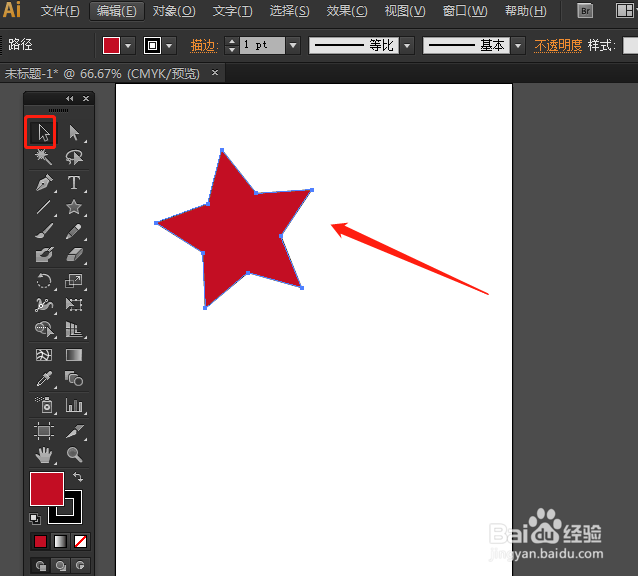Screen dimensions: 638x576
Task: Open the stroke color dropdown arrow
Action: tap(169, 45)
